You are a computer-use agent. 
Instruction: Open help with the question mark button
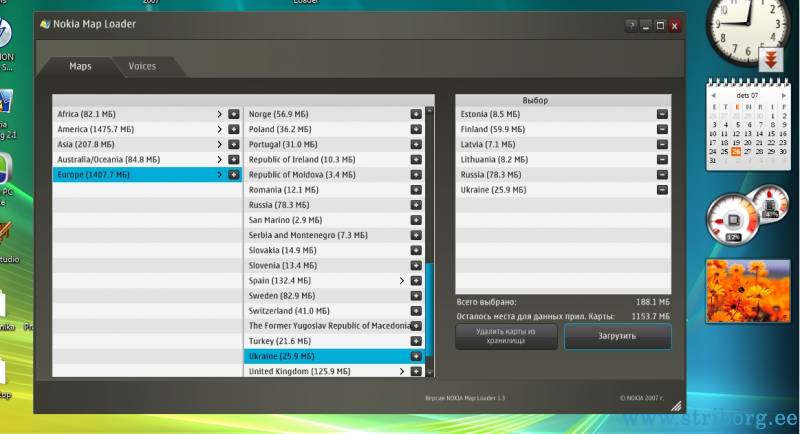tap(631, 25)
